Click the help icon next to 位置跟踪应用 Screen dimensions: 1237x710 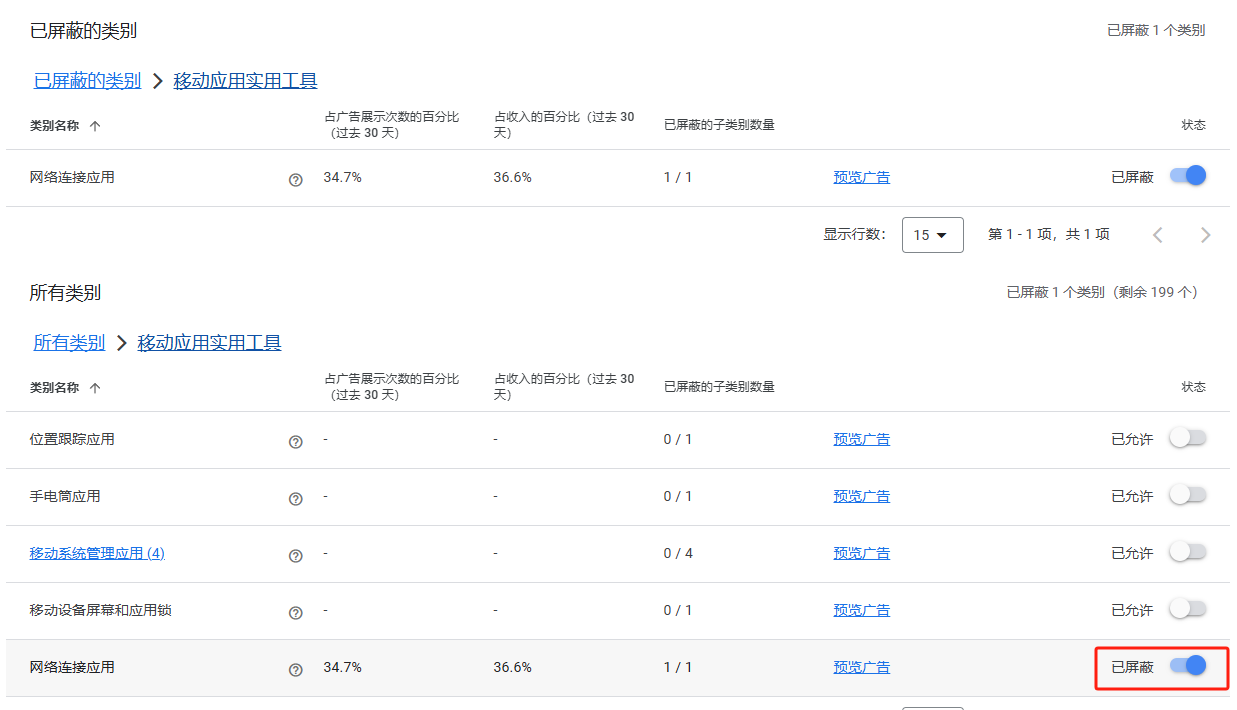(x=295, y=437)
